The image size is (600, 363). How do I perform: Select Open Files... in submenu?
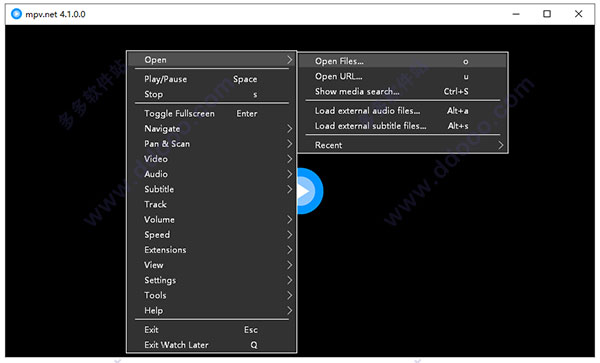tap(403, 61)
